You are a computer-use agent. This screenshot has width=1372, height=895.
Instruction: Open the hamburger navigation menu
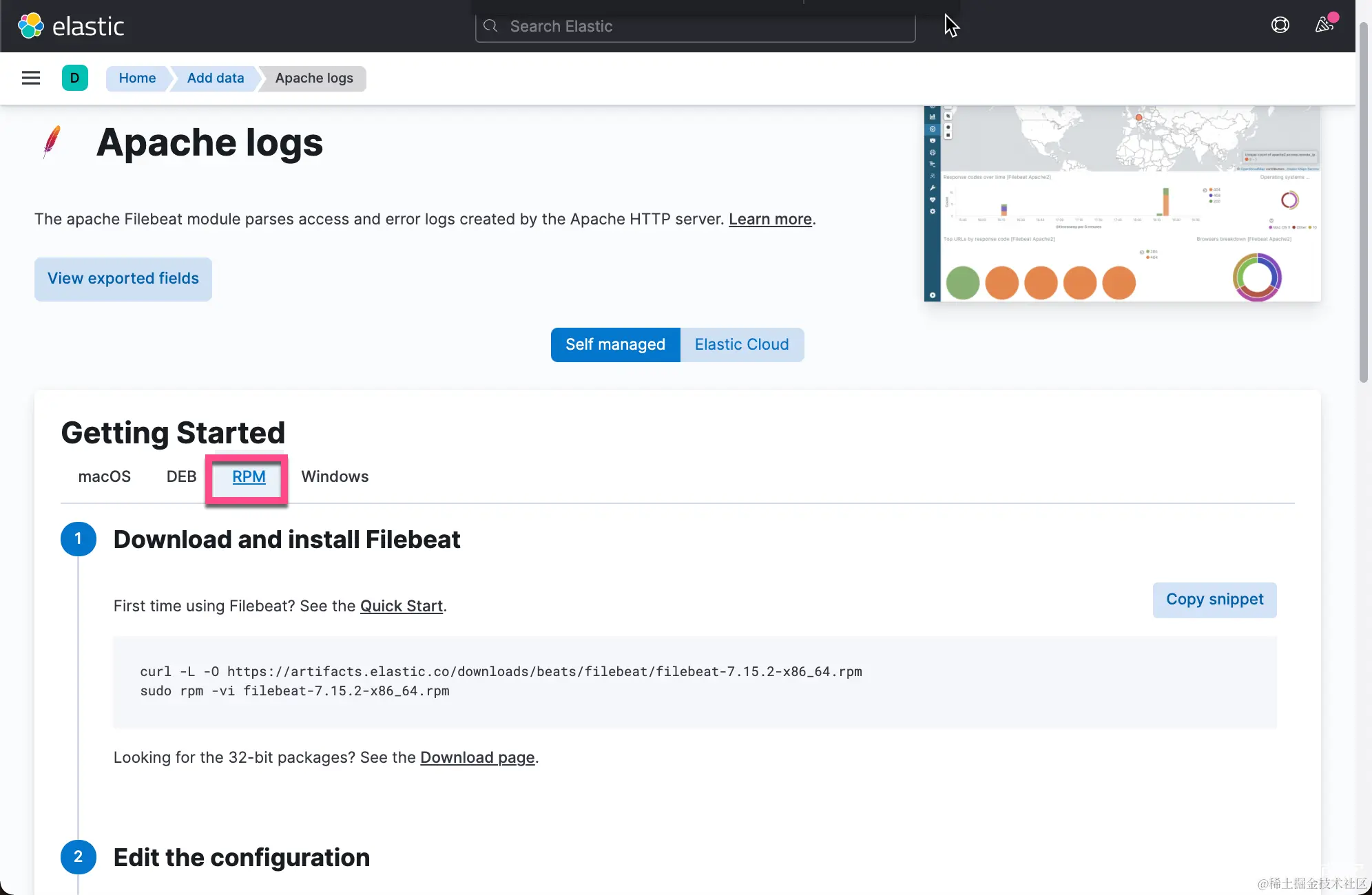tap(31, 78)
